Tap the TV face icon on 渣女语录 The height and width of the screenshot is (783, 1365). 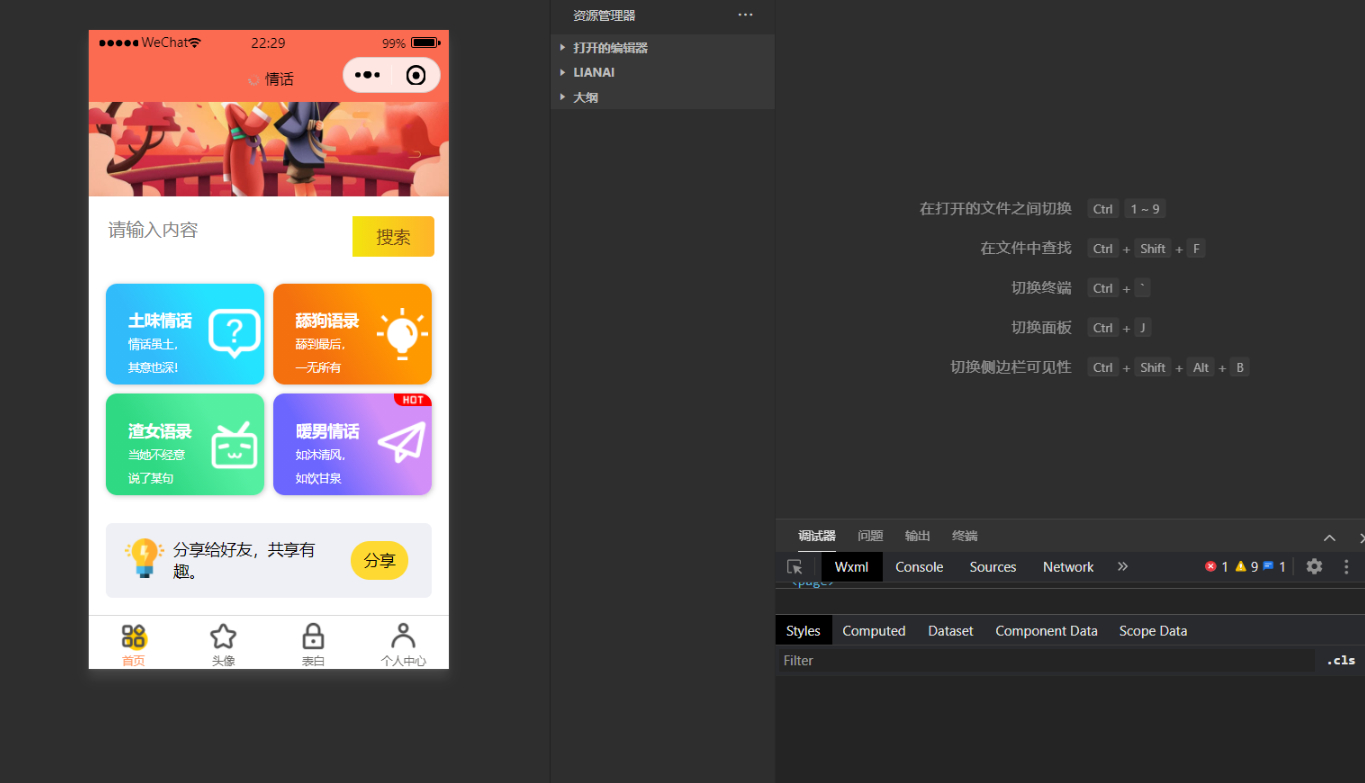click(235, 445)
